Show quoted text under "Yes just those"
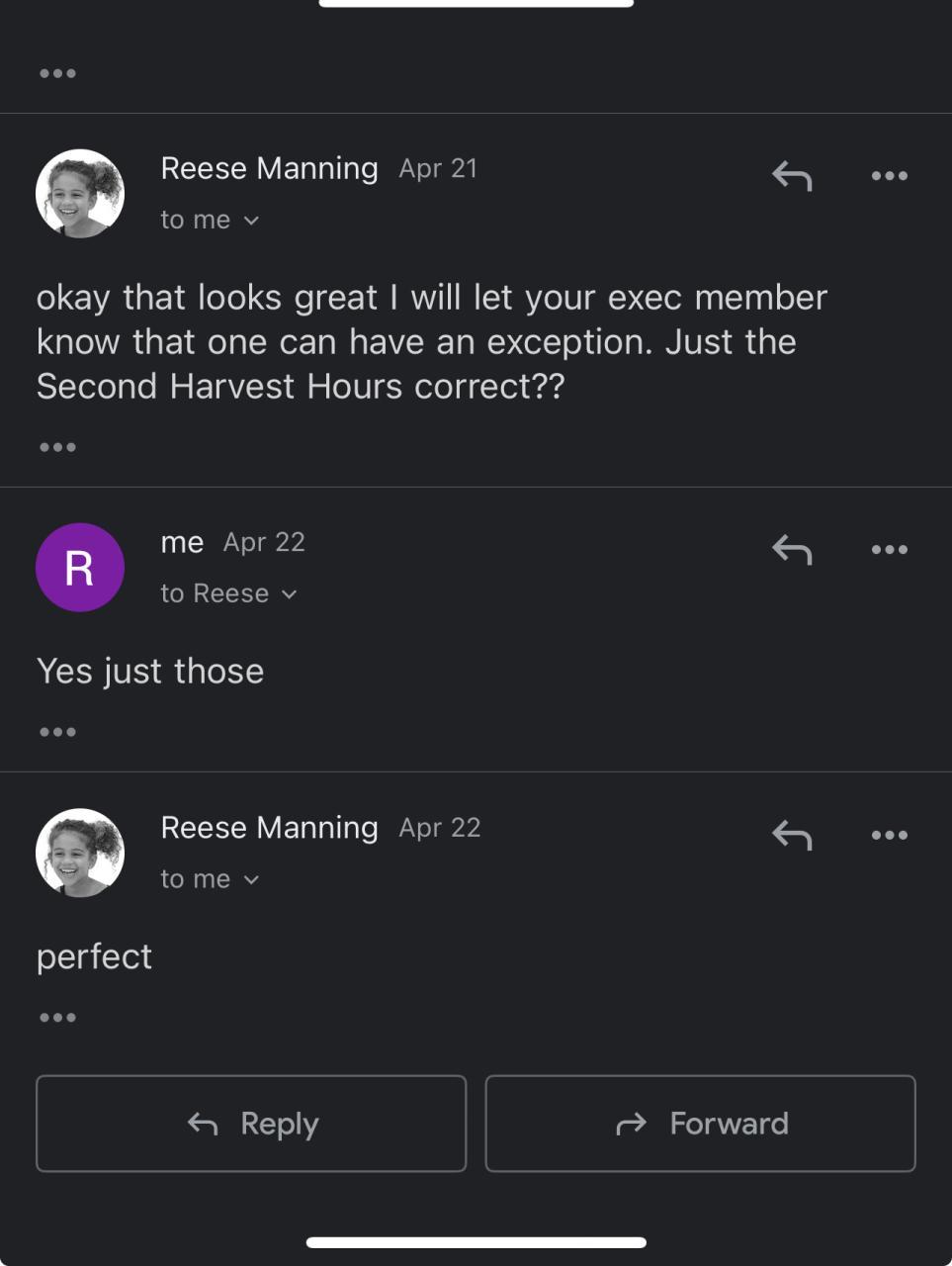The image size is (952, 1266). [x=57, y=732]
